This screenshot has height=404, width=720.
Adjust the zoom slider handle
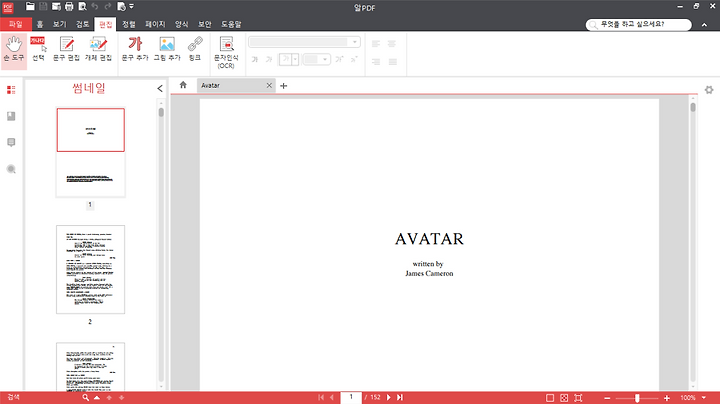pos(637,398)
